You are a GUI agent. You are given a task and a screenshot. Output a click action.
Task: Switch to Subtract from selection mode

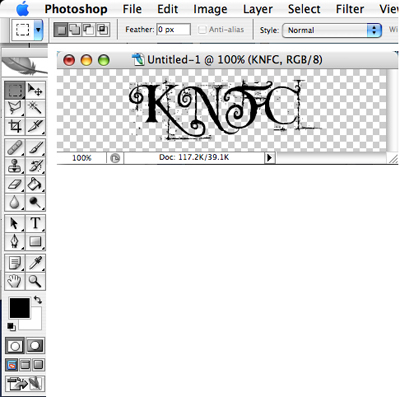88,30
